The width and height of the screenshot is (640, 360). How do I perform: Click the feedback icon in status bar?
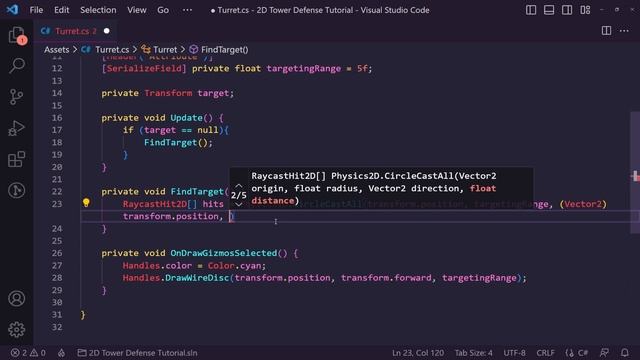[604, 353]
